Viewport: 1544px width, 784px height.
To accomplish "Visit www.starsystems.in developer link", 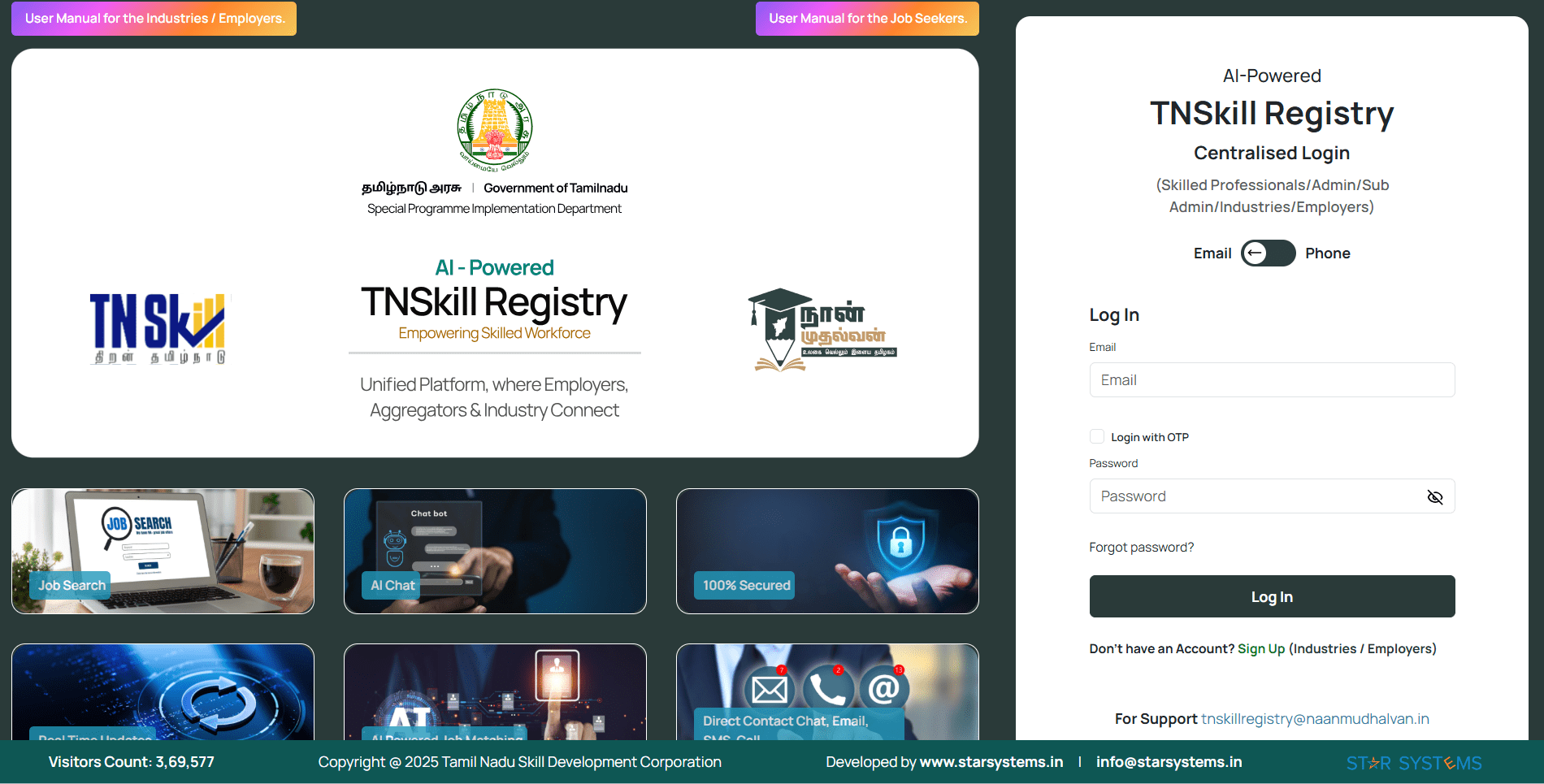I will [x=991, y=762].
